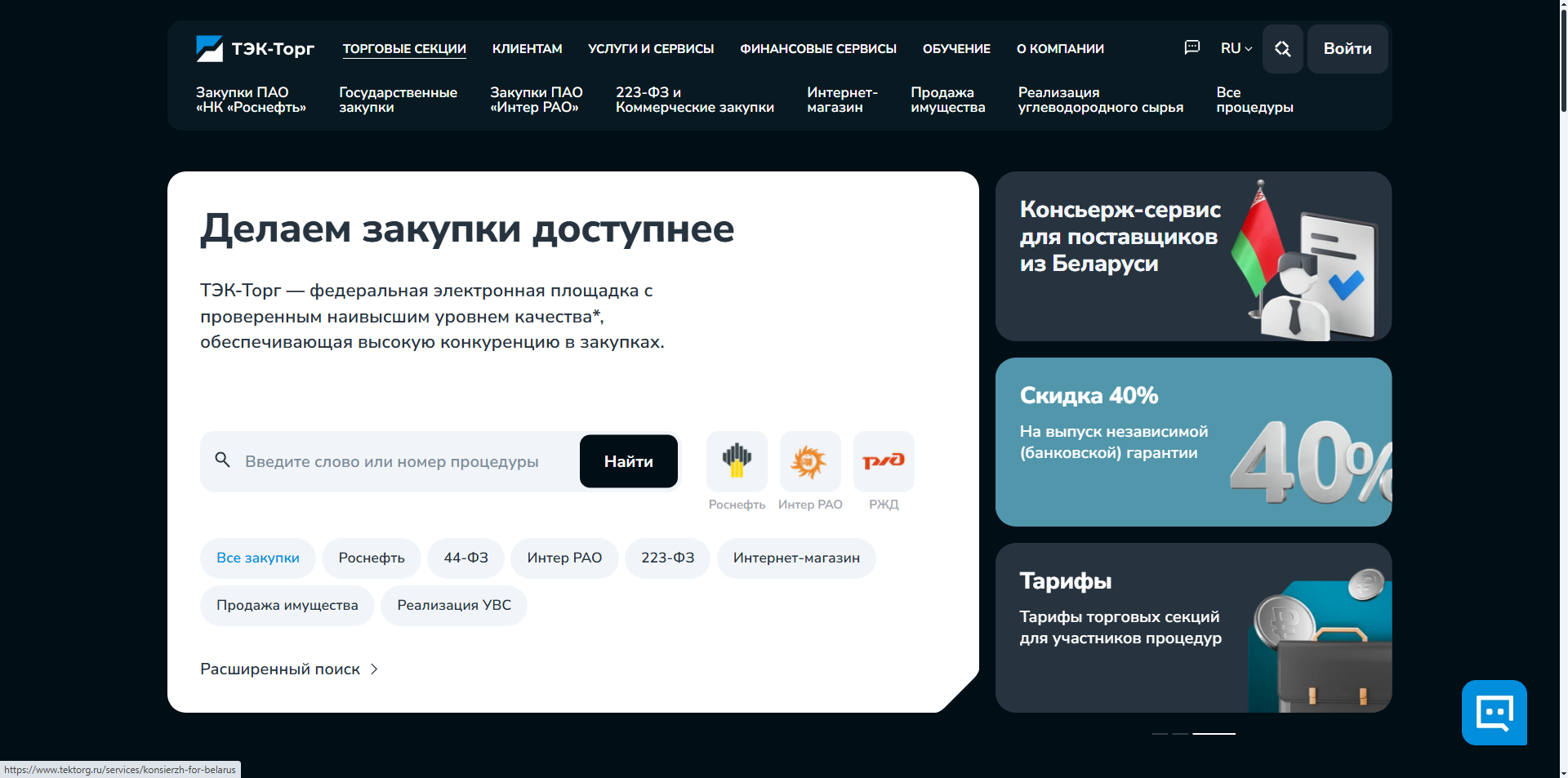Switch to first carousel slide indicator
This screenshot has width=1568, height=778.
pos(1160,734)
